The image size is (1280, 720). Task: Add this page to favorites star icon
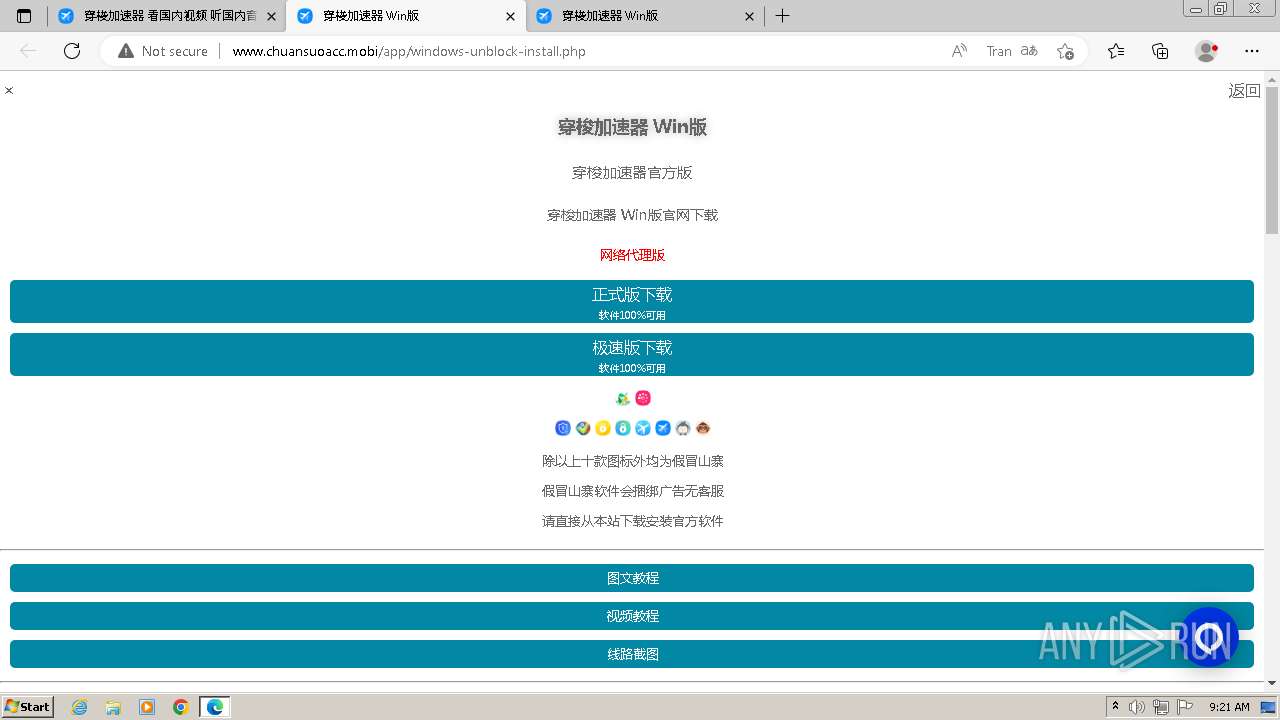pyautogui.click(x=1066, y=51)
